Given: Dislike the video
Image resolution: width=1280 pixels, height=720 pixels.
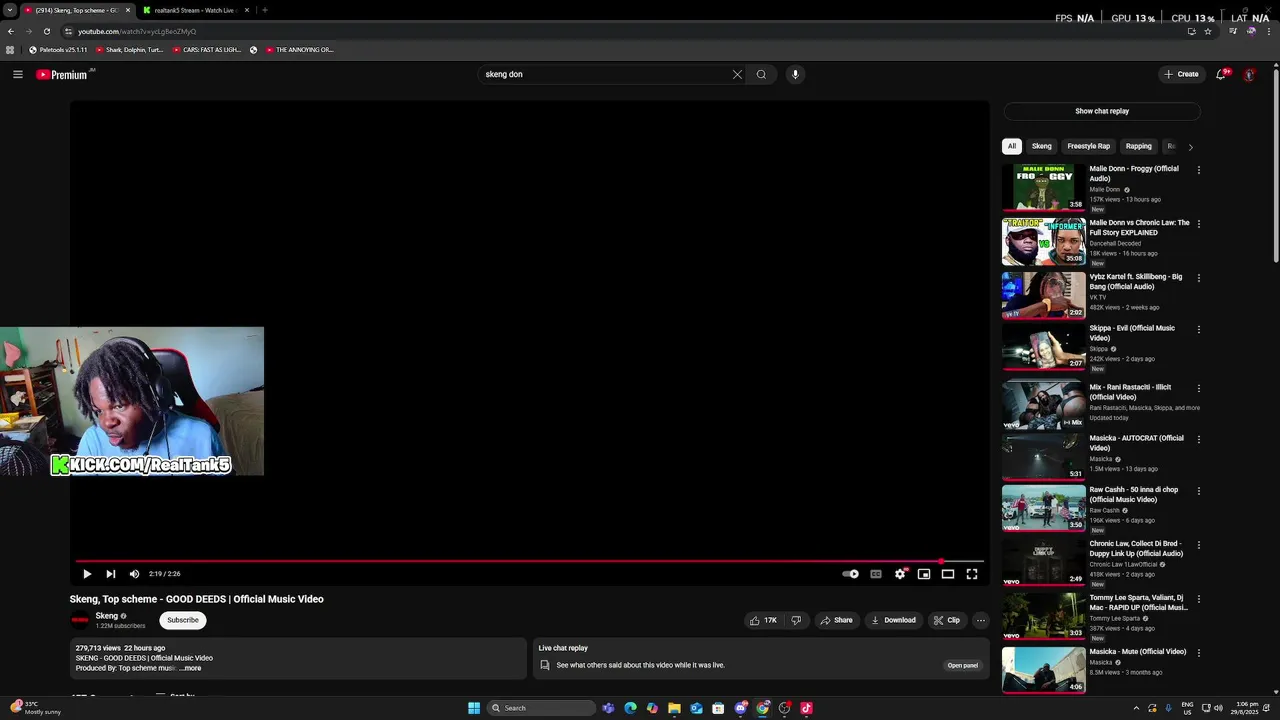Looking at the screenshot, I should pos(796,620).
